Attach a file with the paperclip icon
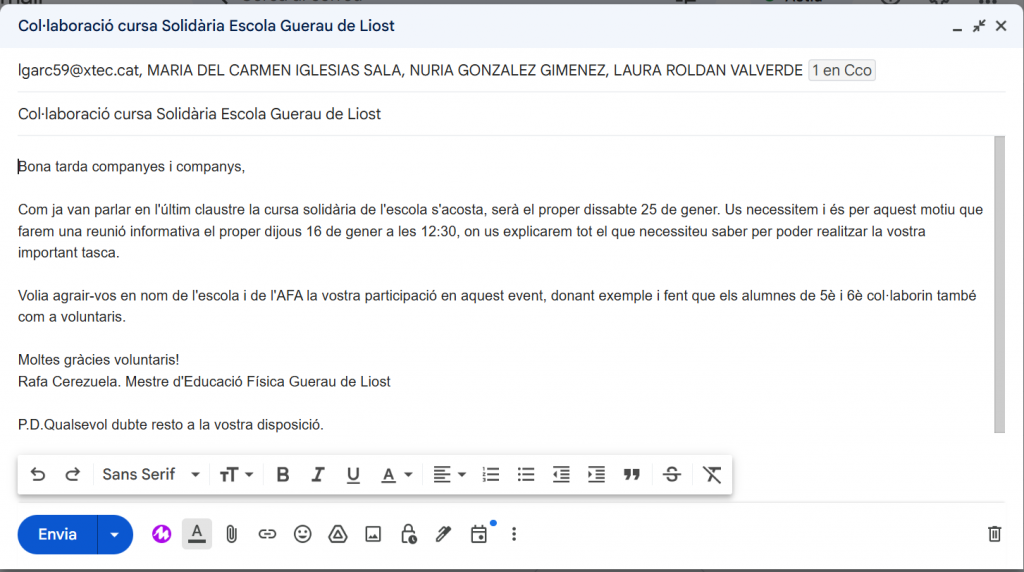Screen dimensions: 1024x572 pos(231,534)
